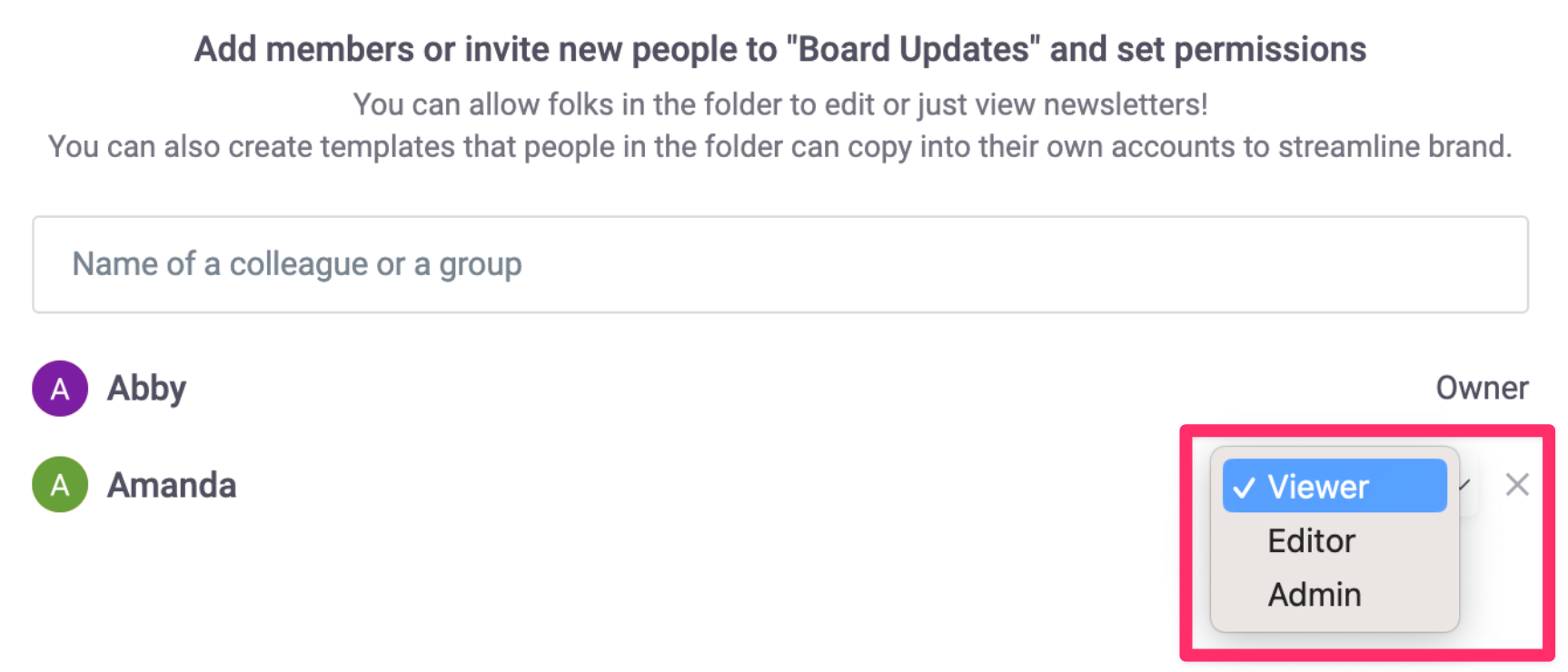Viewport: 1568px width, 672px height.
Task: Set Amanda's role to Admin
Action: click(x=1315, y=595)
